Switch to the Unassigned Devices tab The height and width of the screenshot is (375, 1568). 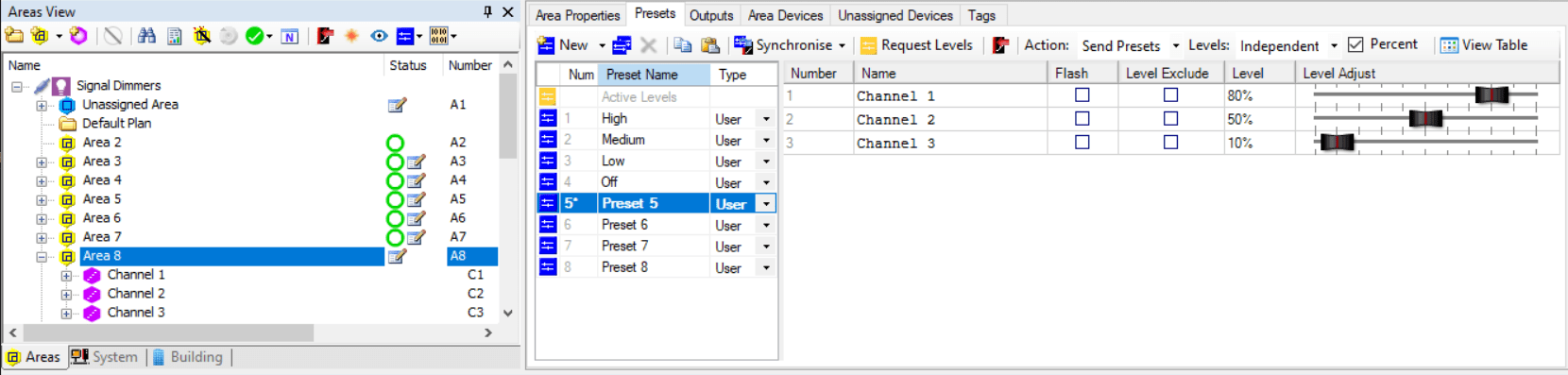tap(895, 15)
